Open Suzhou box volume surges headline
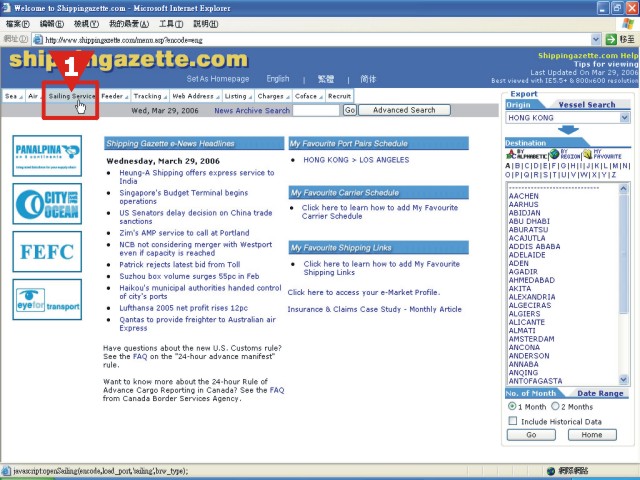Screen dimensions: 640x480 (189, 276)
